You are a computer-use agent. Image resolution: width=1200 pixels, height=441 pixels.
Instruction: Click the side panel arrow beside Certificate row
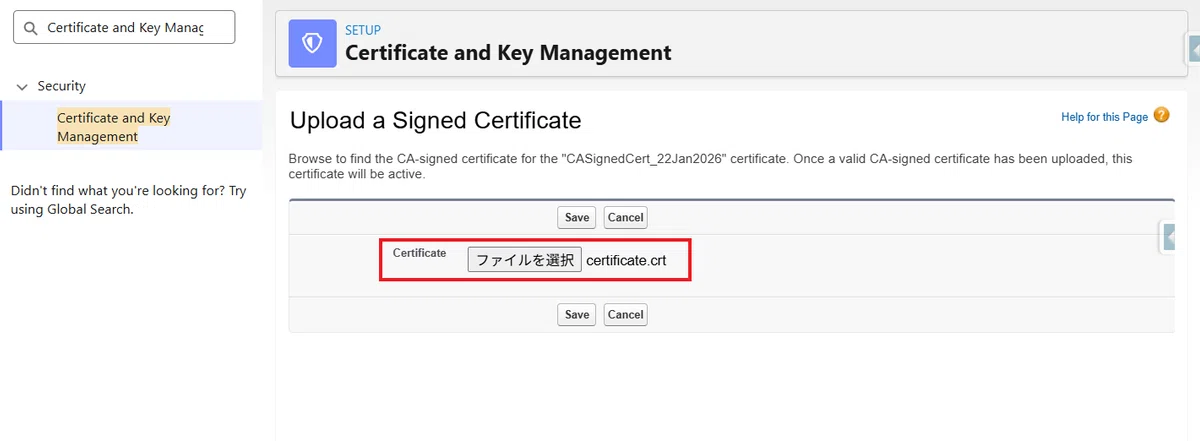click(x=1168, y=237)
